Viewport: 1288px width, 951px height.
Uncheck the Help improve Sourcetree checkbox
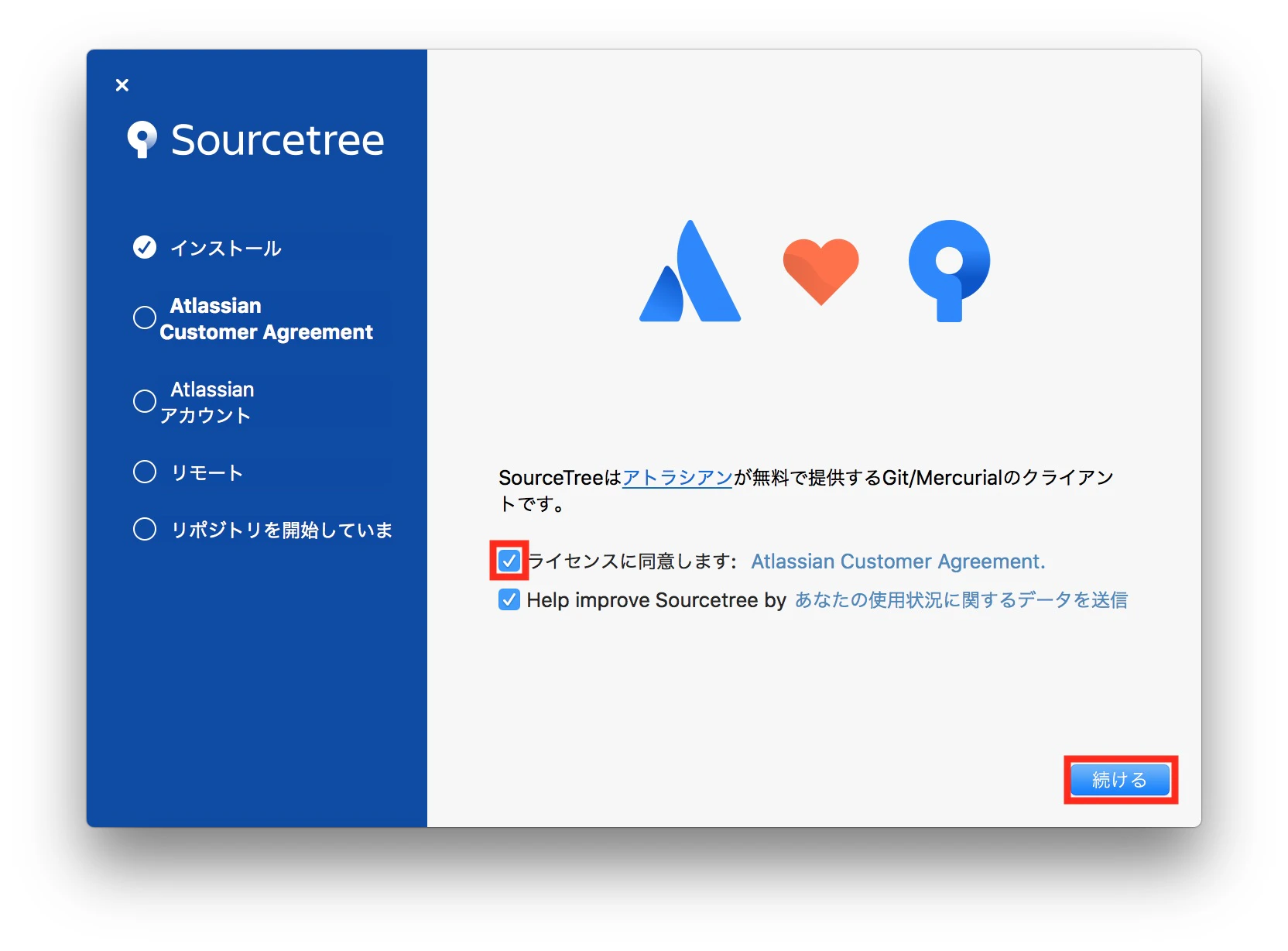pyautogui.click(x=509, y=599)
